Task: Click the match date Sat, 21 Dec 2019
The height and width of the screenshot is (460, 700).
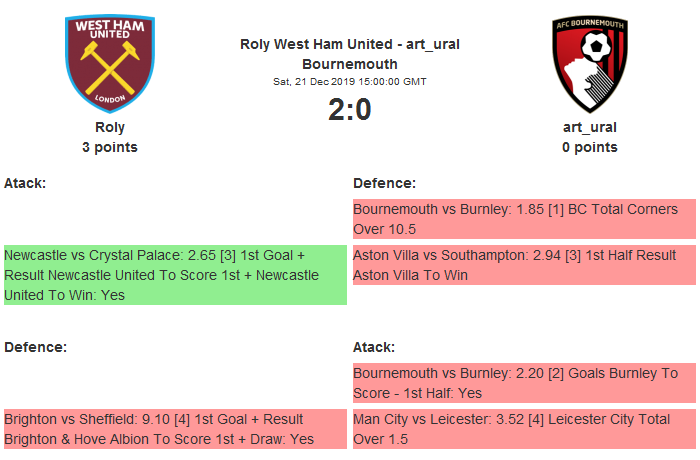Action: pyautogui.click(x=350, y=81)
